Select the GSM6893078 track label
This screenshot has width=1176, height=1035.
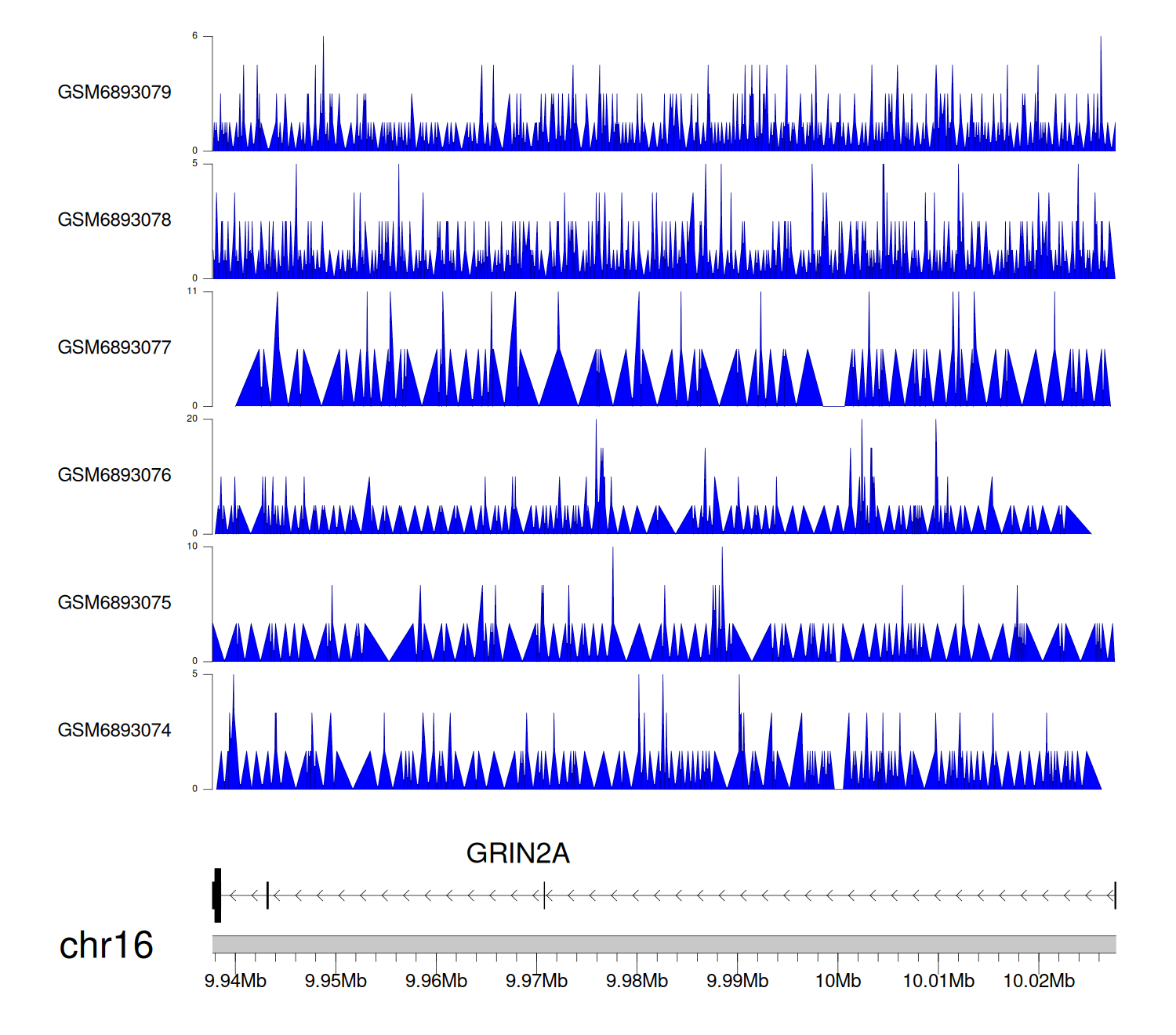[x=114, y=220]
